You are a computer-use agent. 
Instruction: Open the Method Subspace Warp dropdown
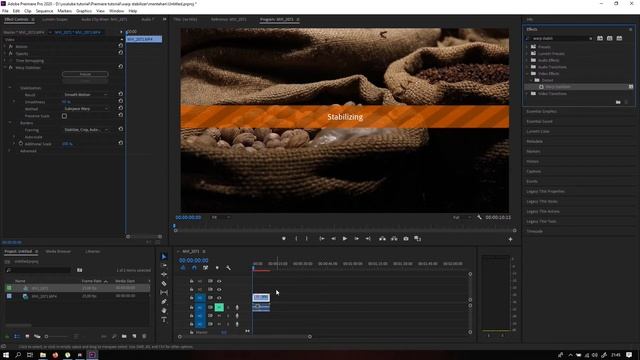86,109
